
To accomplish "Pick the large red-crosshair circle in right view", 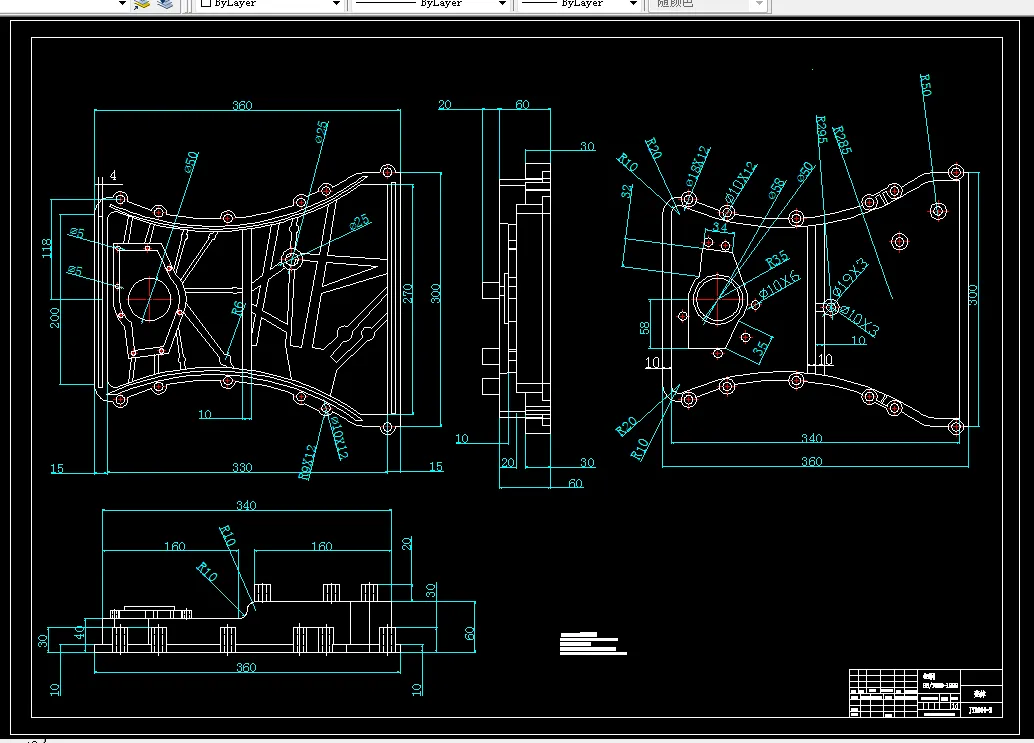I will pos(717,299).
